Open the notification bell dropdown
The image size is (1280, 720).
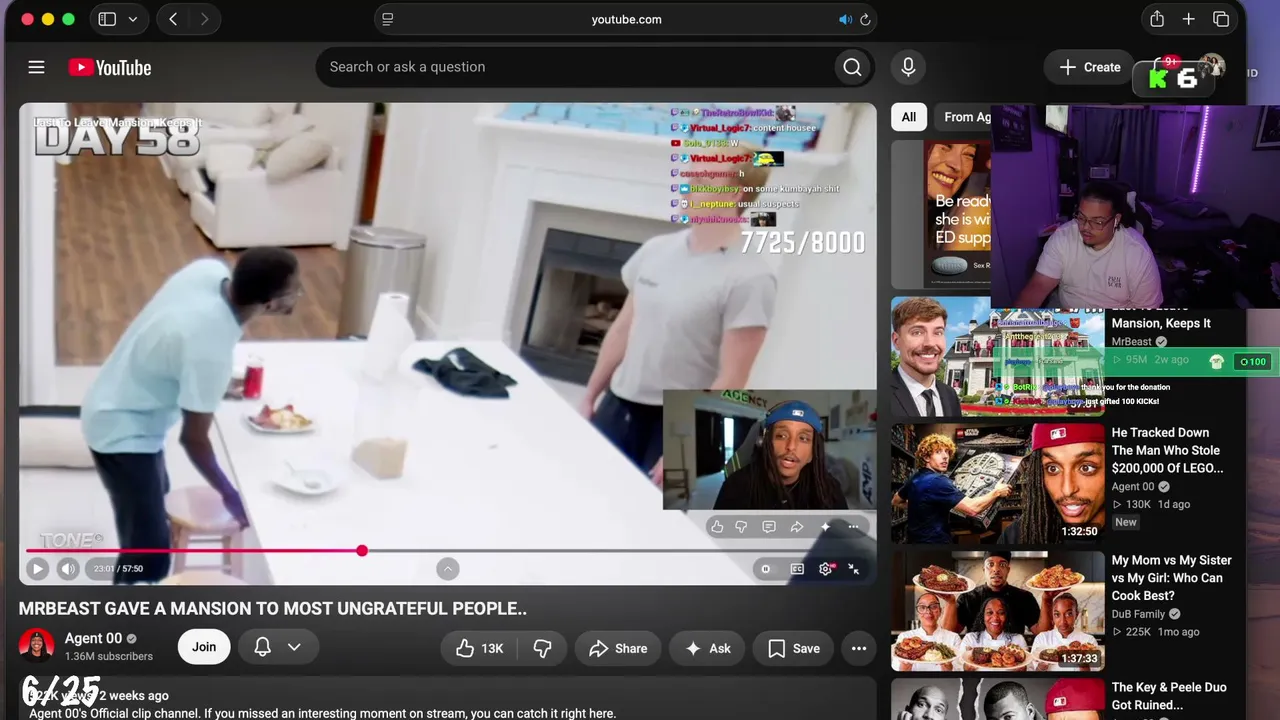click(x=278, y=647)
